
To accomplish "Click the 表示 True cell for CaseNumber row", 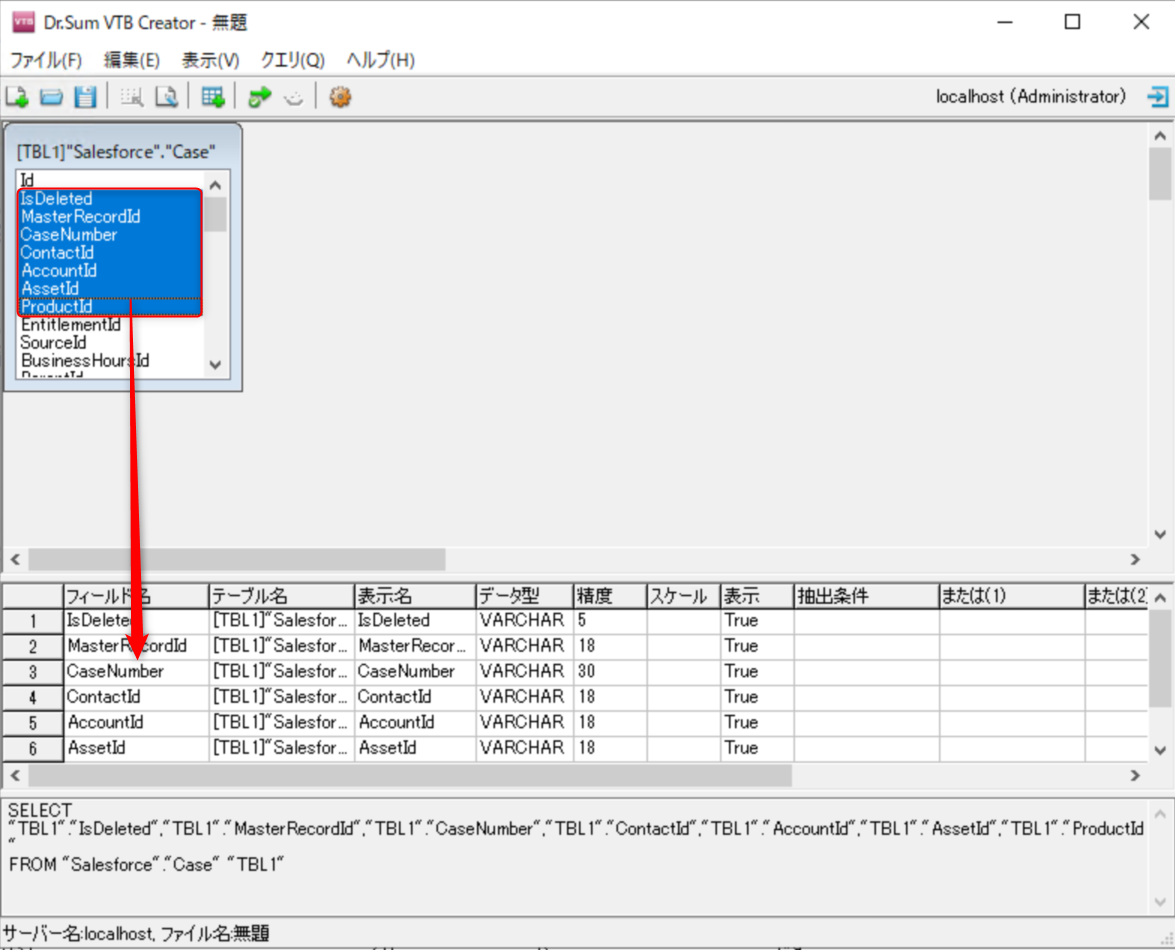I will 756,671.
